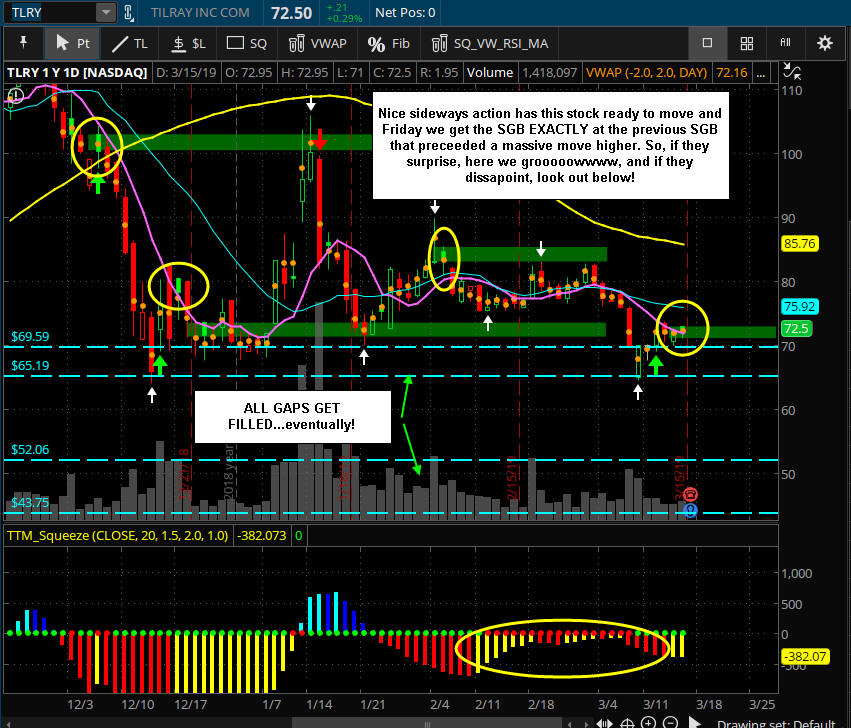Zoom out using the minus magnifier
This screenshot has width=851, height=728.
tap(670, 723)
